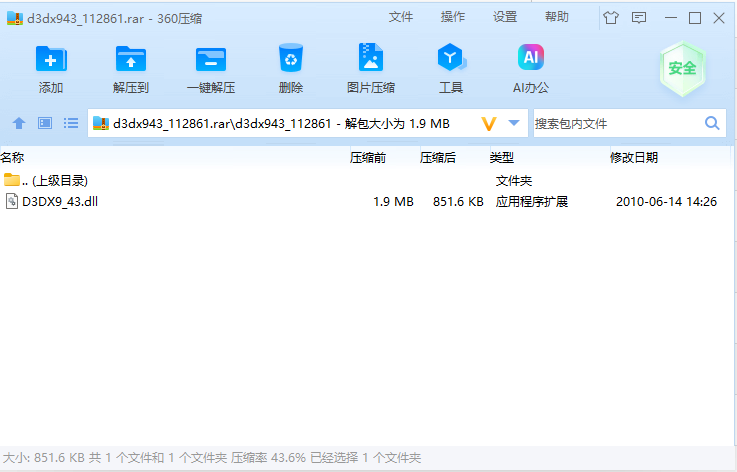The height and width of the screenshot is (472, 737).
Task: Click the 上级目录 folder icon
Action: pyautogui.click(x=12, y=180)
